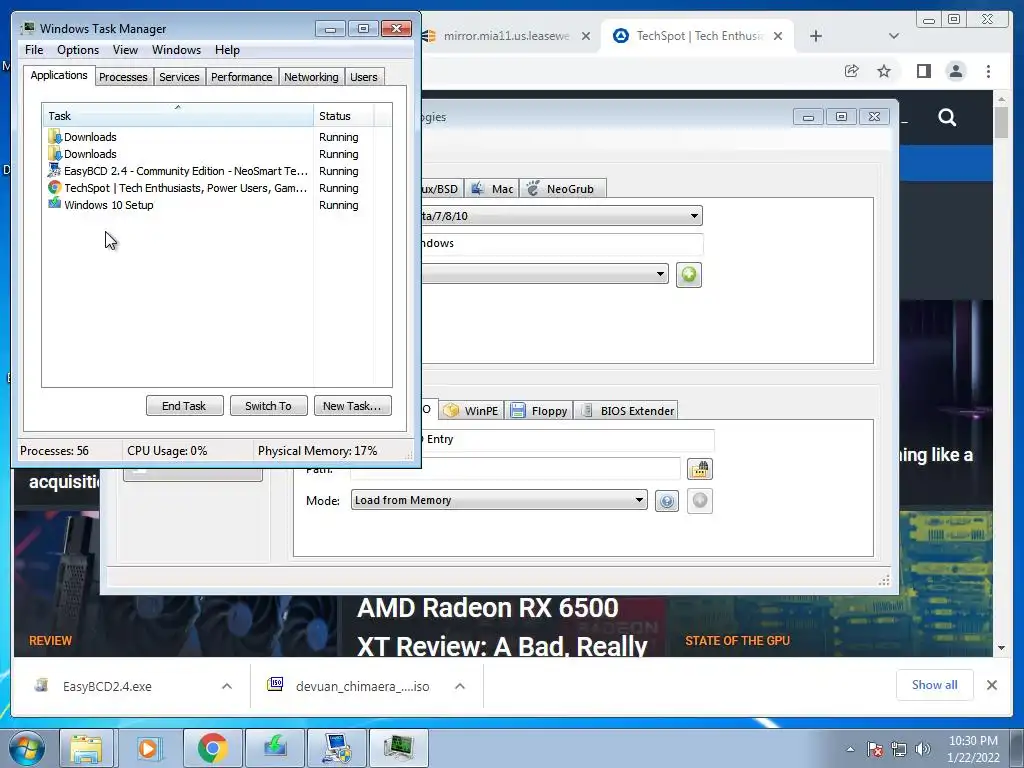
Task: Open Windows Media Player from the taskbar
Action: pos(148,748)
